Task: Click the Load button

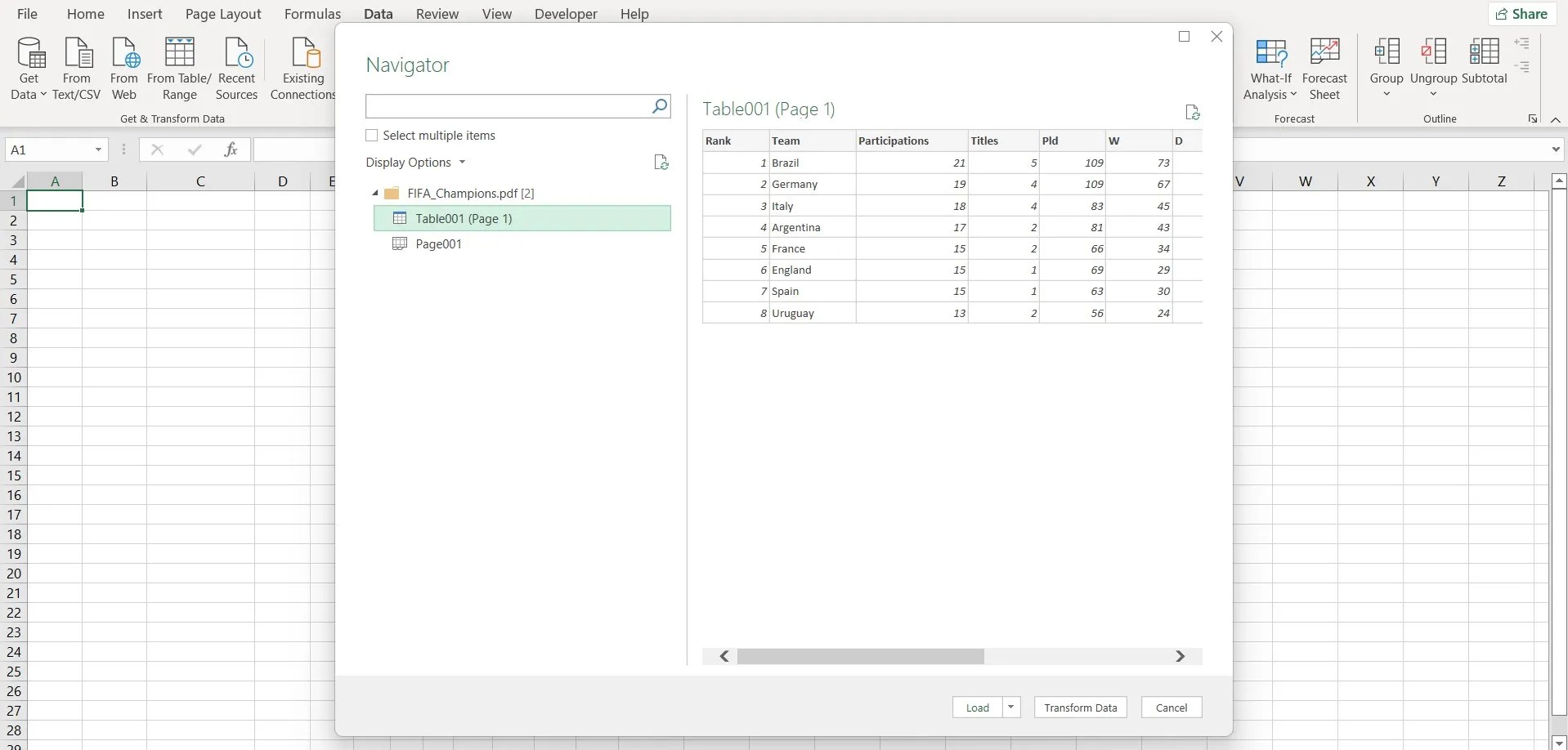Action: coord(978,708)
